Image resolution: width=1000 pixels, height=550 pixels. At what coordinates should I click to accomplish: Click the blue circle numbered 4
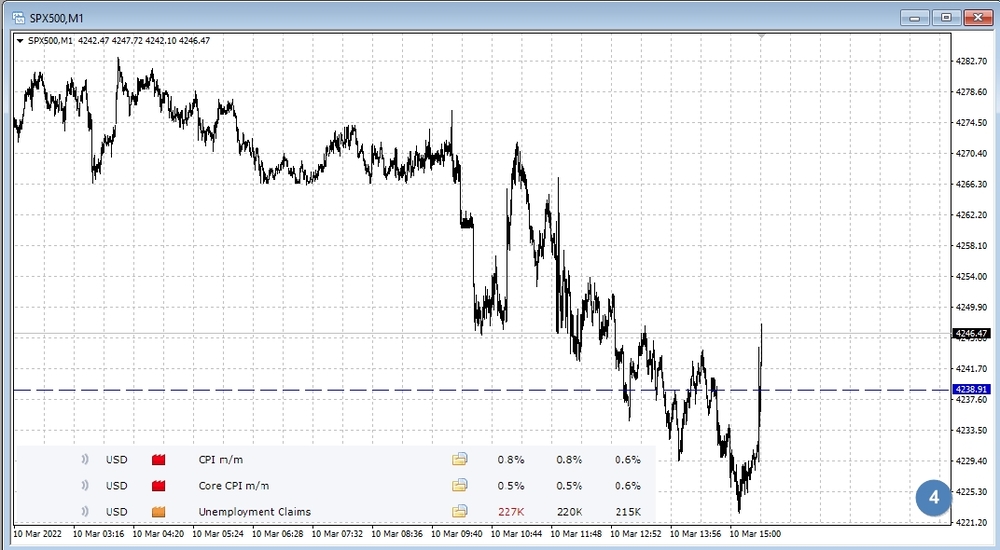pyautogui.click(x=933, y=496)
